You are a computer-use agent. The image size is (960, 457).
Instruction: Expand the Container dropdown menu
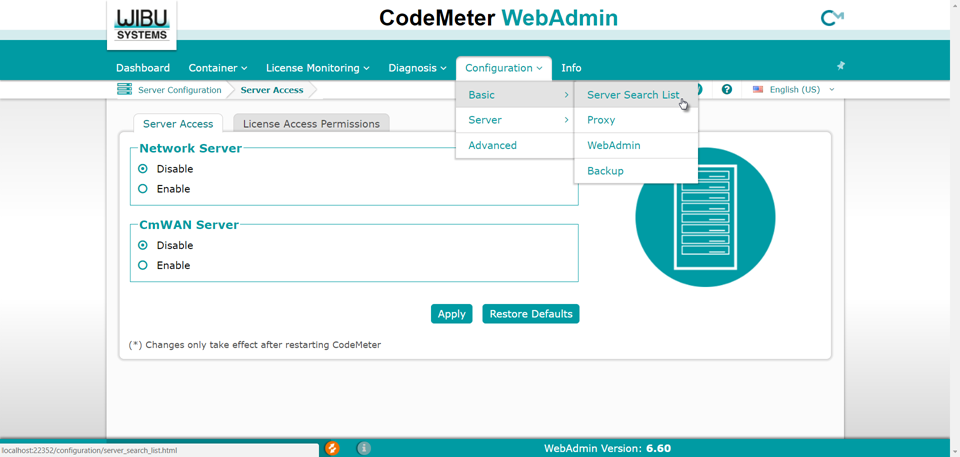click(217, 68)
